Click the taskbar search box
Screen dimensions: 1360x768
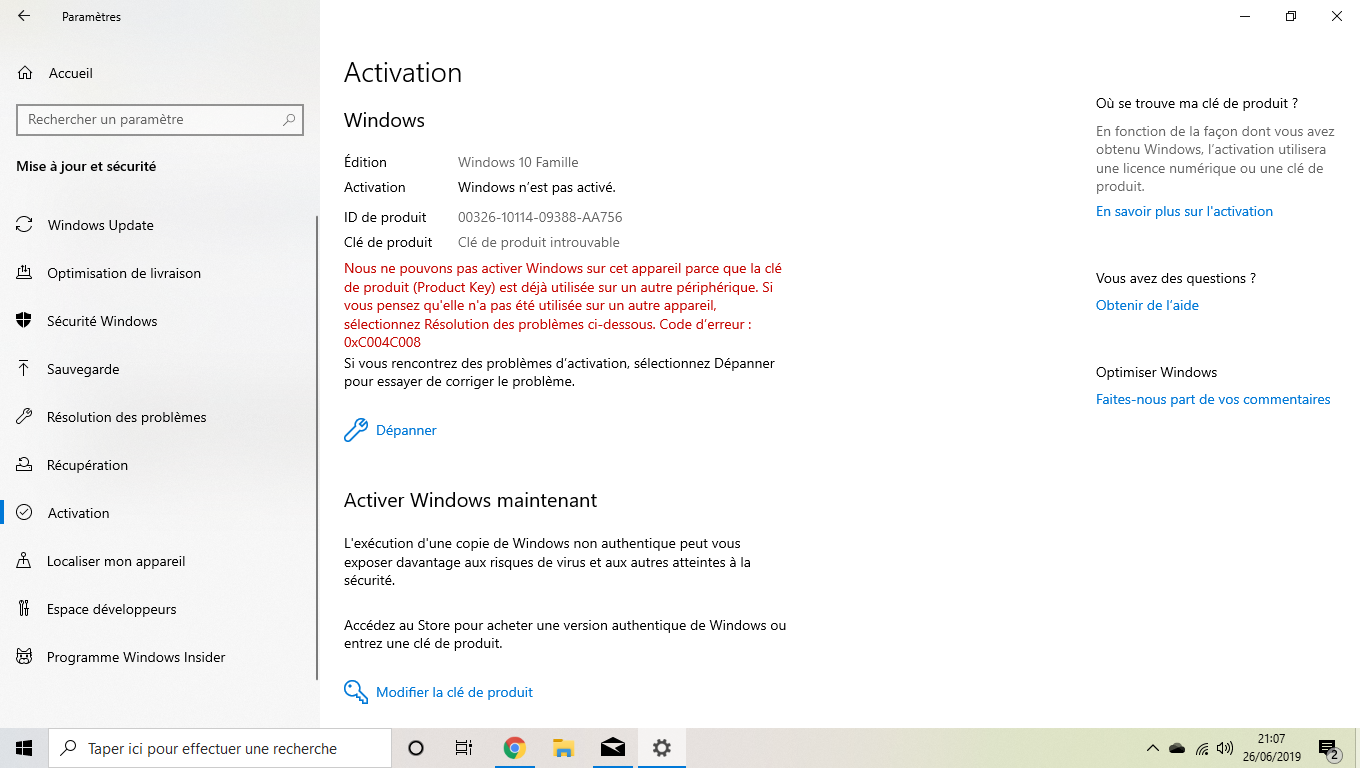click(220, 748)
